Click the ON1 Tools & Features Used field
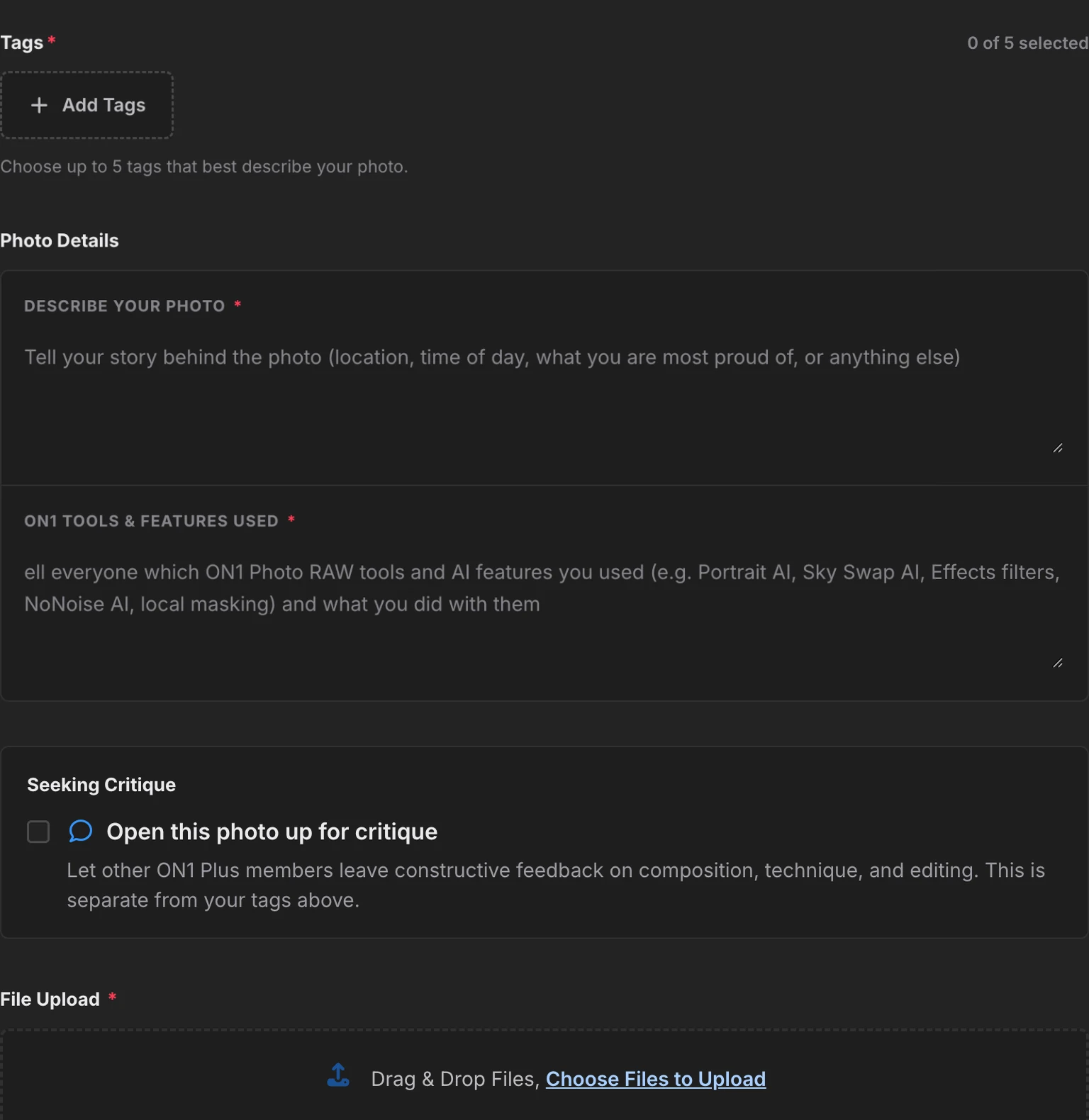The image size is (1089, 1120). click(x=543, y=613)
